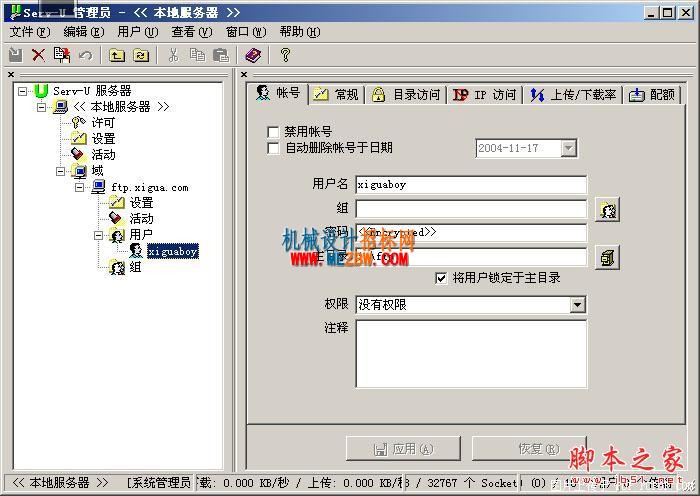This screenshot has width=700, height=496.
Task: Open the 权限 privilege dropdown
Action: point(577,305)
